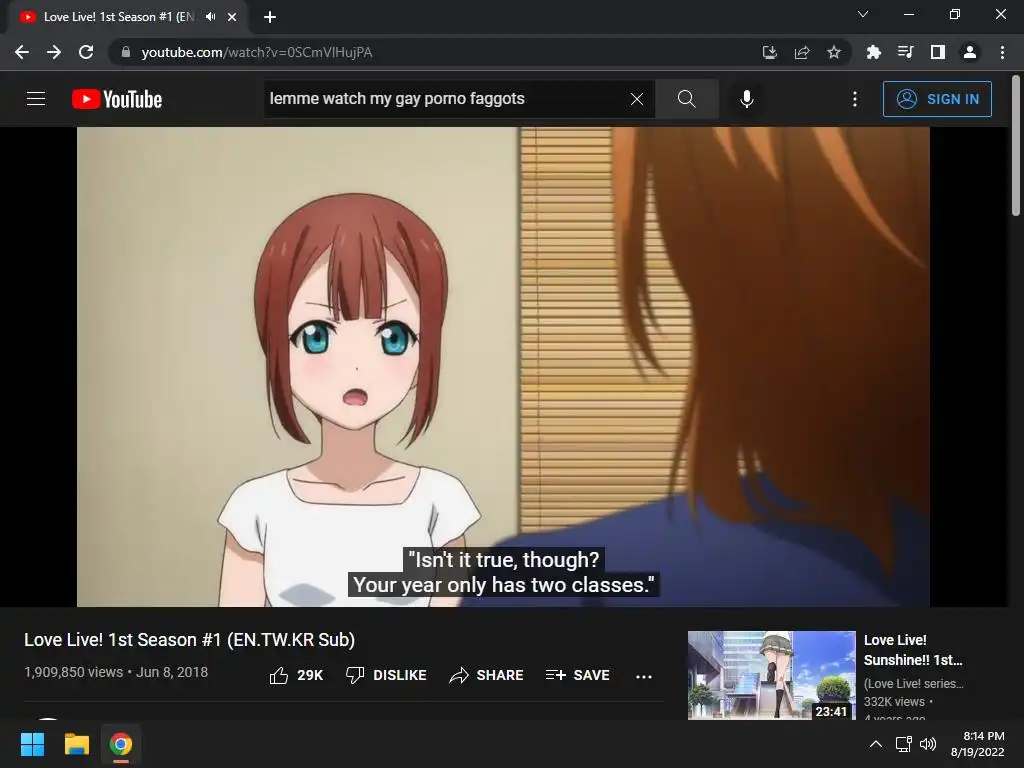Reload the page
The image size is (1024, 768).
pyautogui.click(x=86, y=52)
